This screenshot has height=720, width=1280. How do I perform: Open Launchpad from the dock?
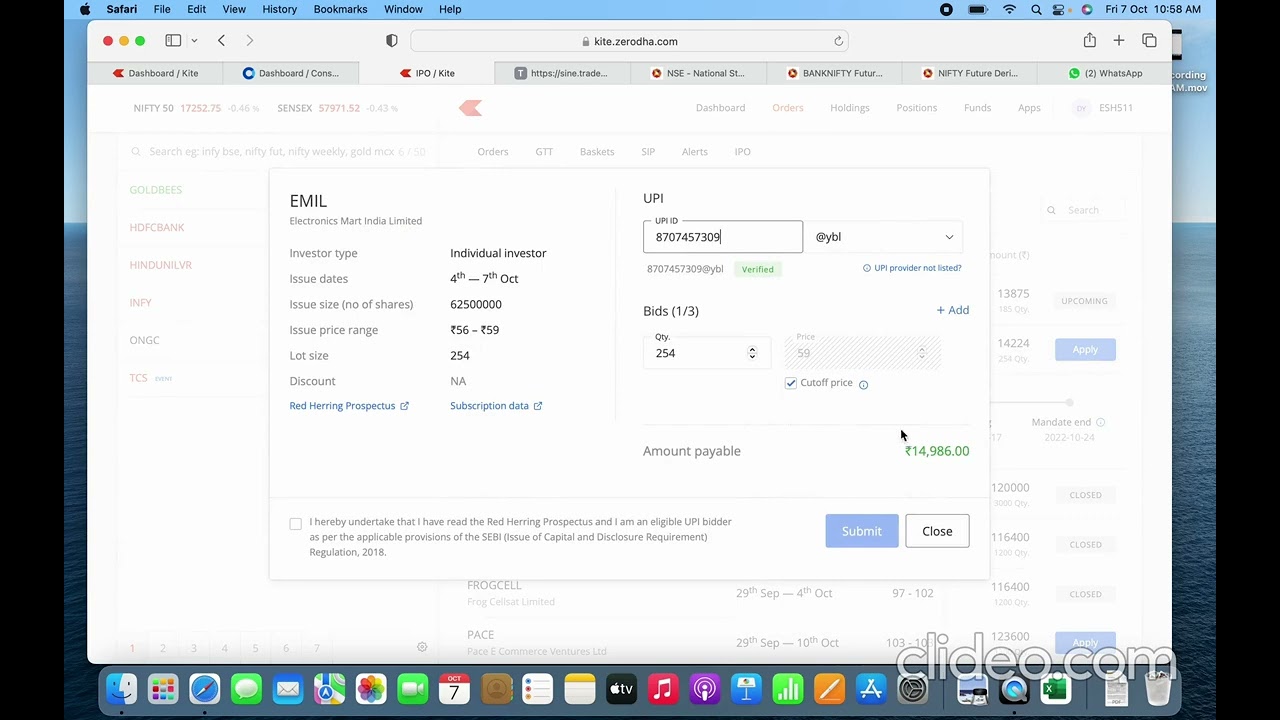tap(163, 689)
